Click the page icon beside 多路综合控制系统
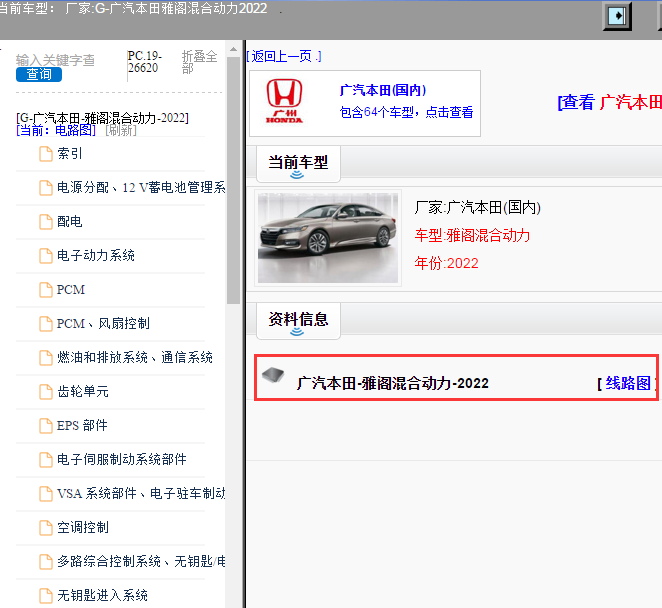This screenshot has width=662, height=608. pyautogui.click(x=46, y=562)
